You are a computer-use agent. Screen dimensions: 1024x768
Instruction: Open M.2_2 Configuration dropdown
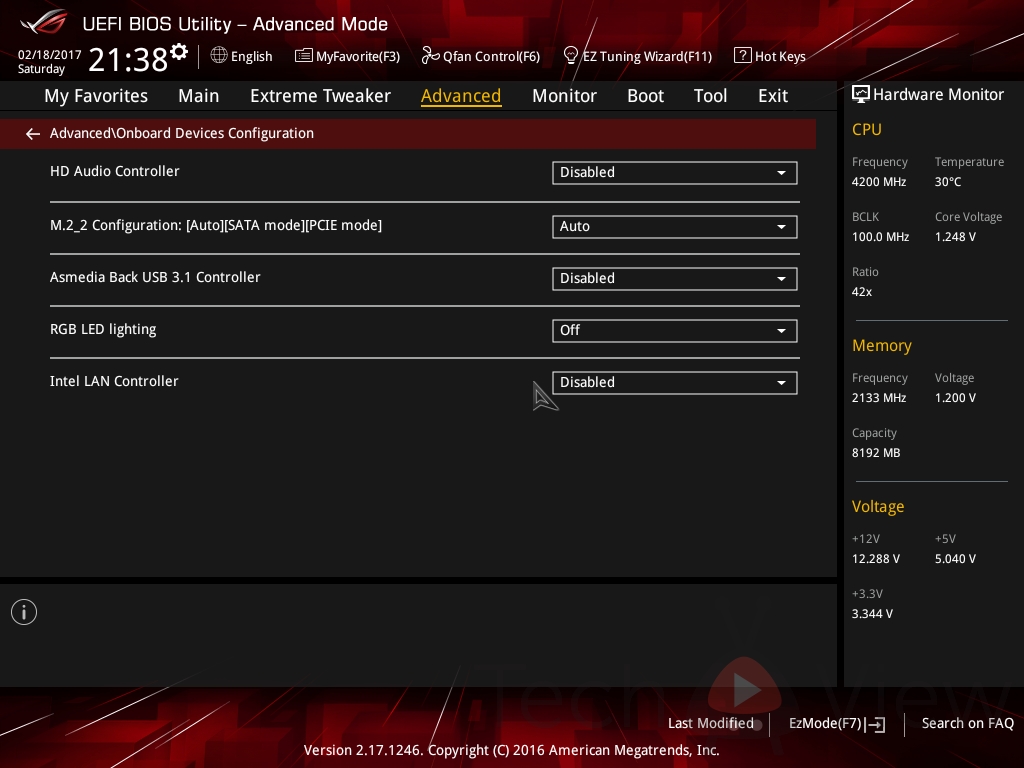pos(675,227)
